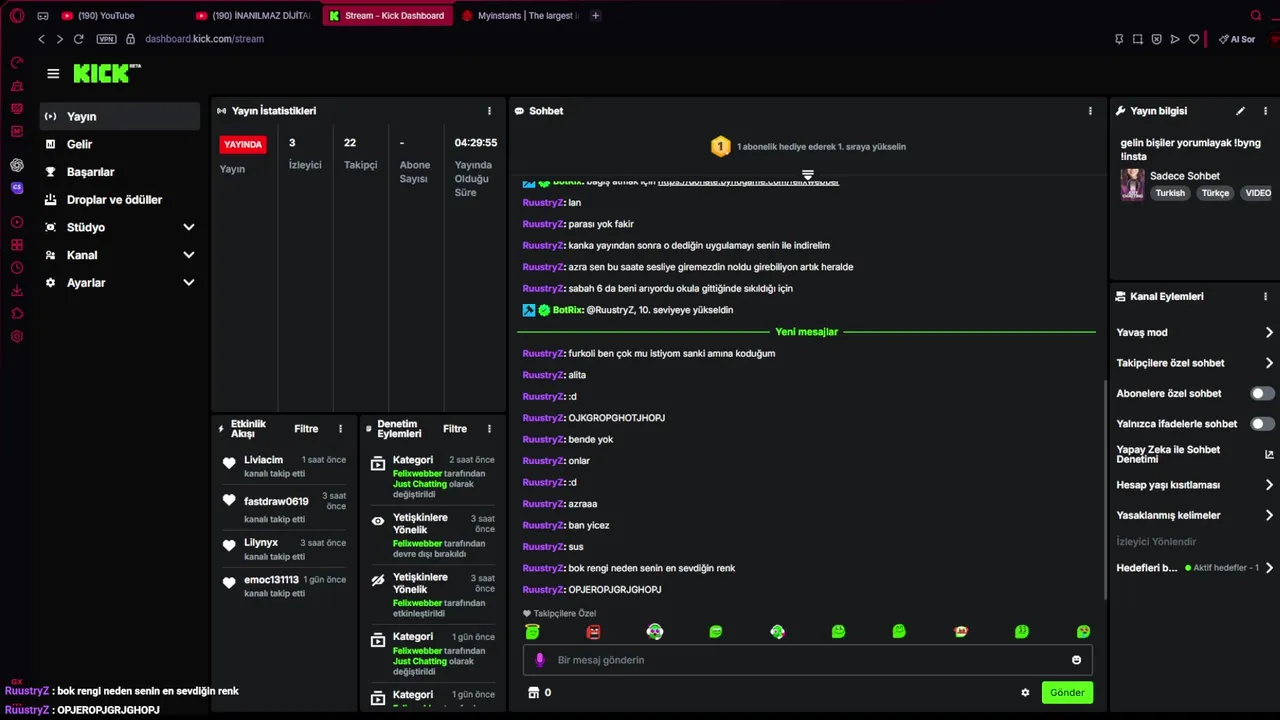
Task: Edit stream info with the pencil icon
Action: (1240, 111)
